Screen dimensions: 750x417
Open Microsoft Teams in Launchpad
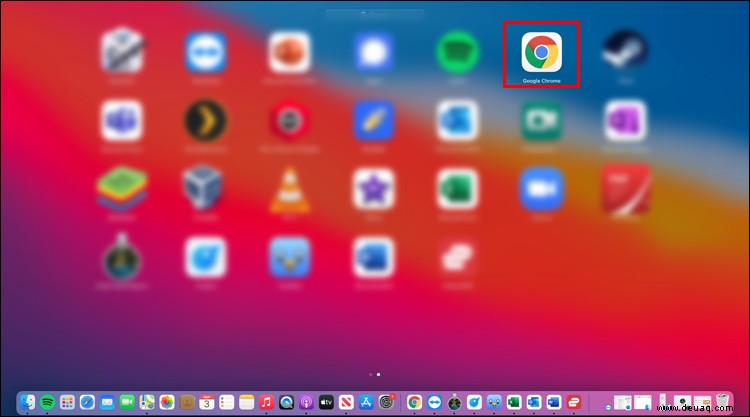click(x=121, y=121)
